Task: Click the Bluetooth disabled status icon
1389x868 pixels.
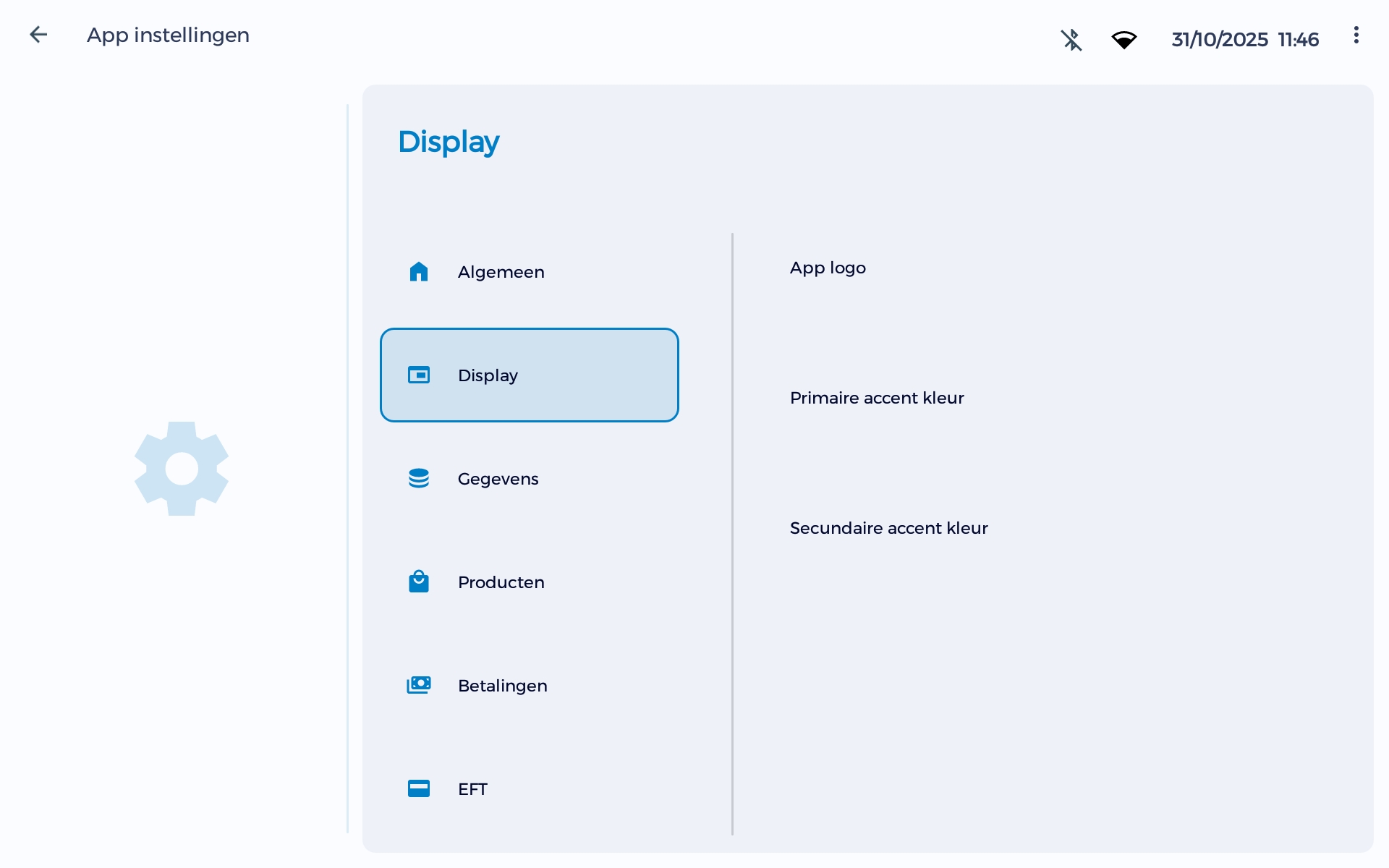Action: pyautogui.click(x=1071, y=40)
